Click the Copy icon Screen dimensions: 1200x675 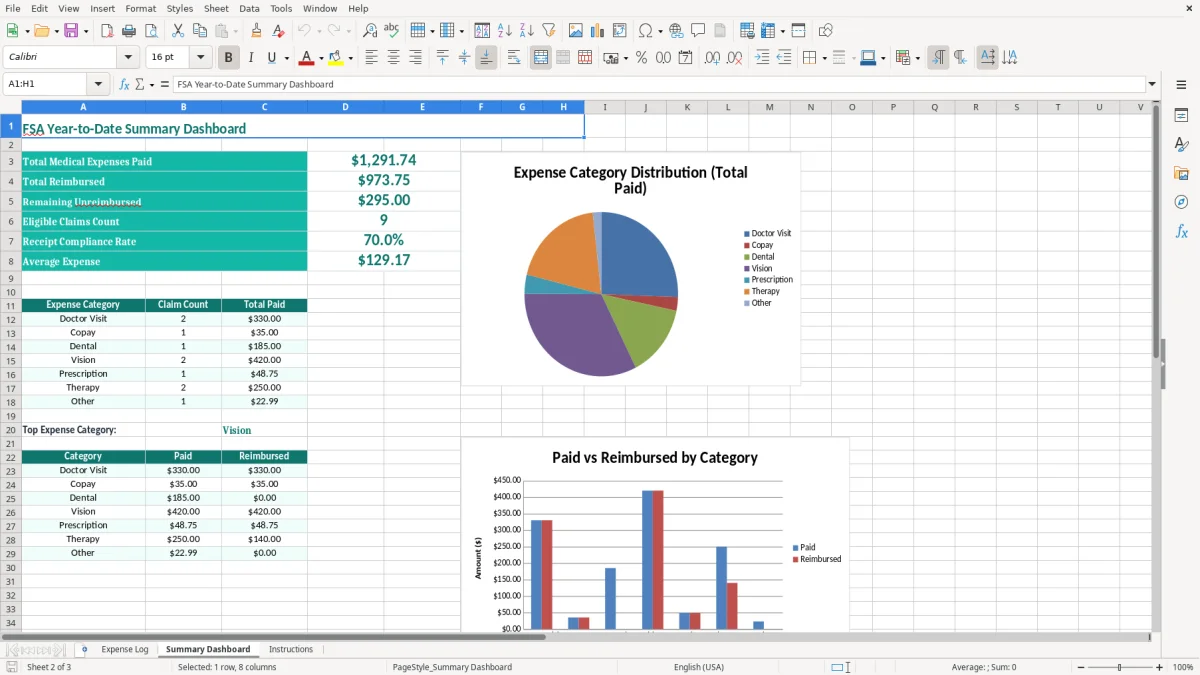click(199, 31)
